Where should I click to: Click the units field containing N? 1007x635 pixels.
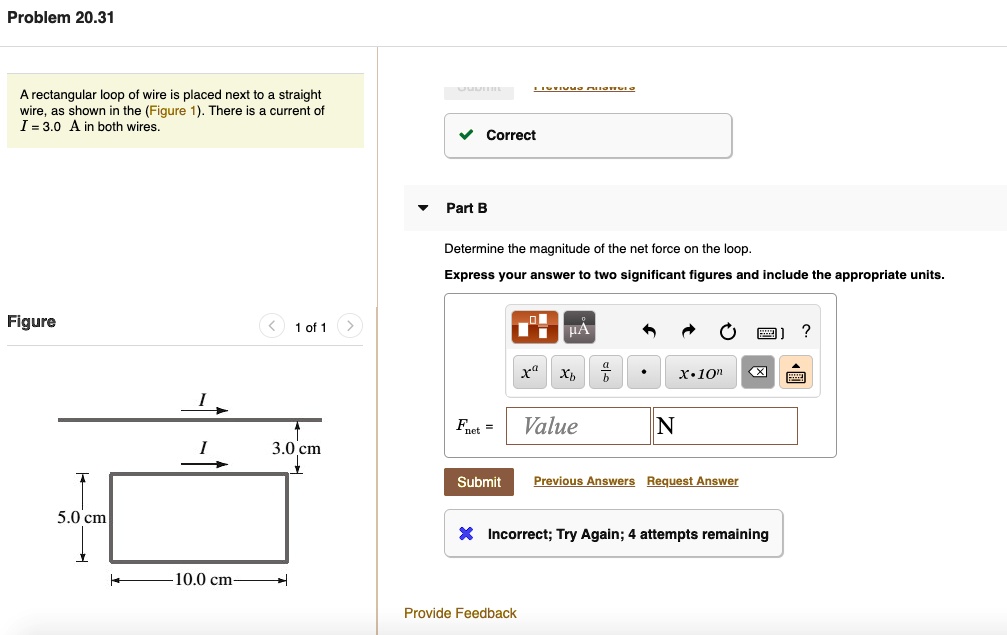coord(725,426)
